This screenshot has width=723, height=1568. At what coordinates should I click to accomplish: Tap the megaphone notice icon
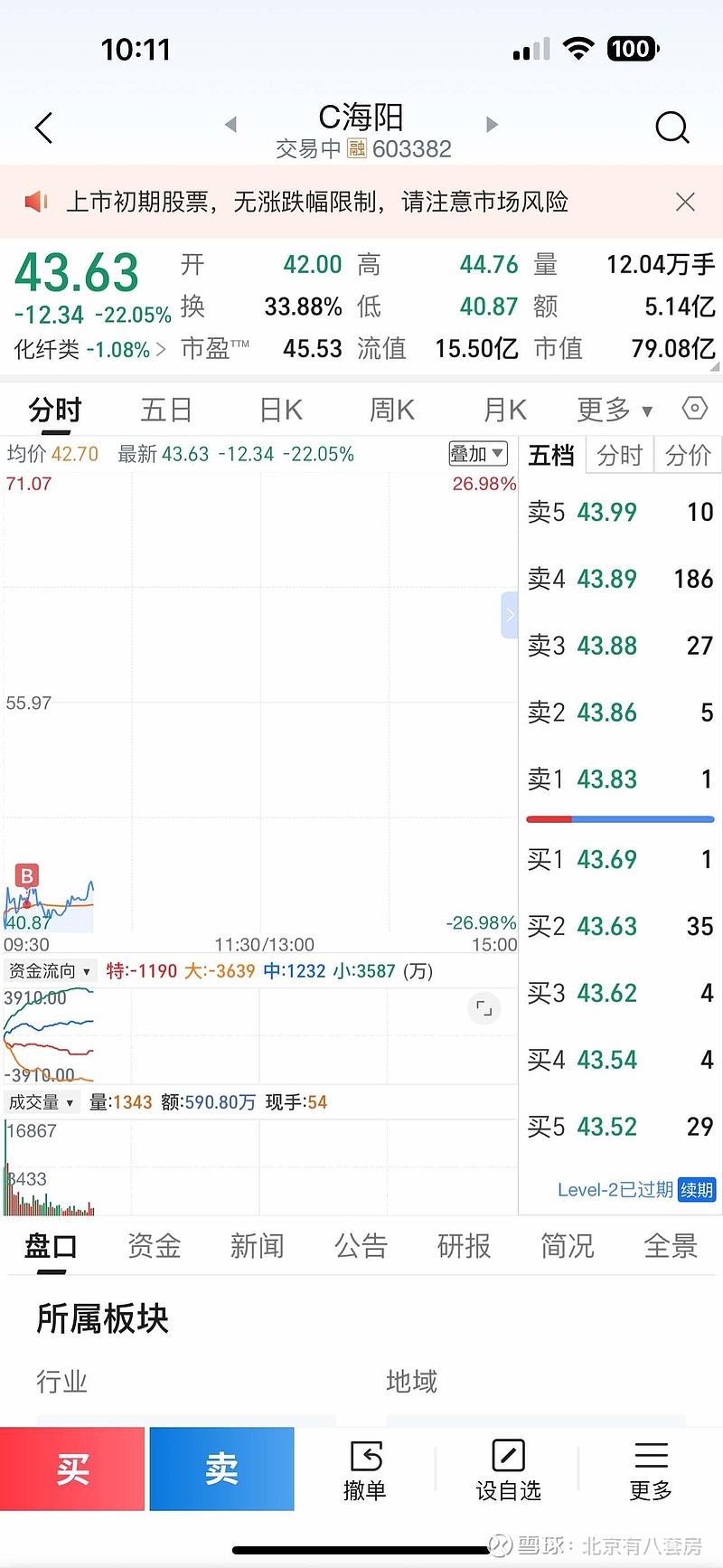click(x=35, y=202)
